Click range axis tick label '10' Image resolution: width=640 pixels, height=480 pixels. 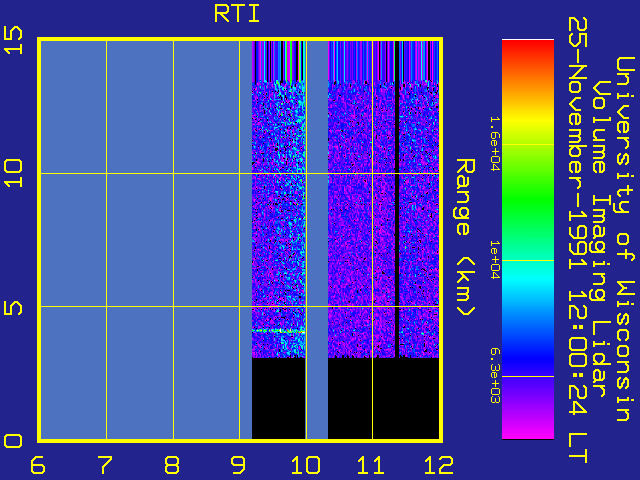[13, 173]
